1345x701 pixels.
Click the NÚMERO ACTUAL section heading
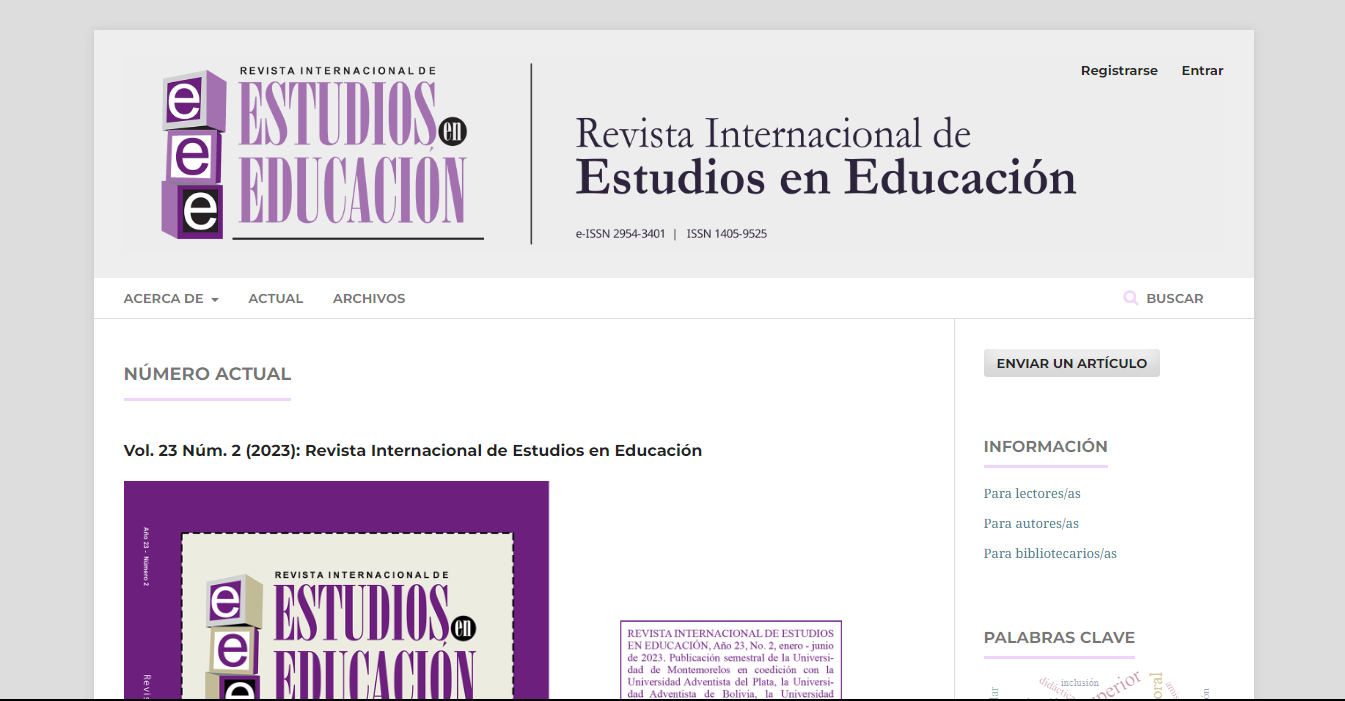point(207,374)
